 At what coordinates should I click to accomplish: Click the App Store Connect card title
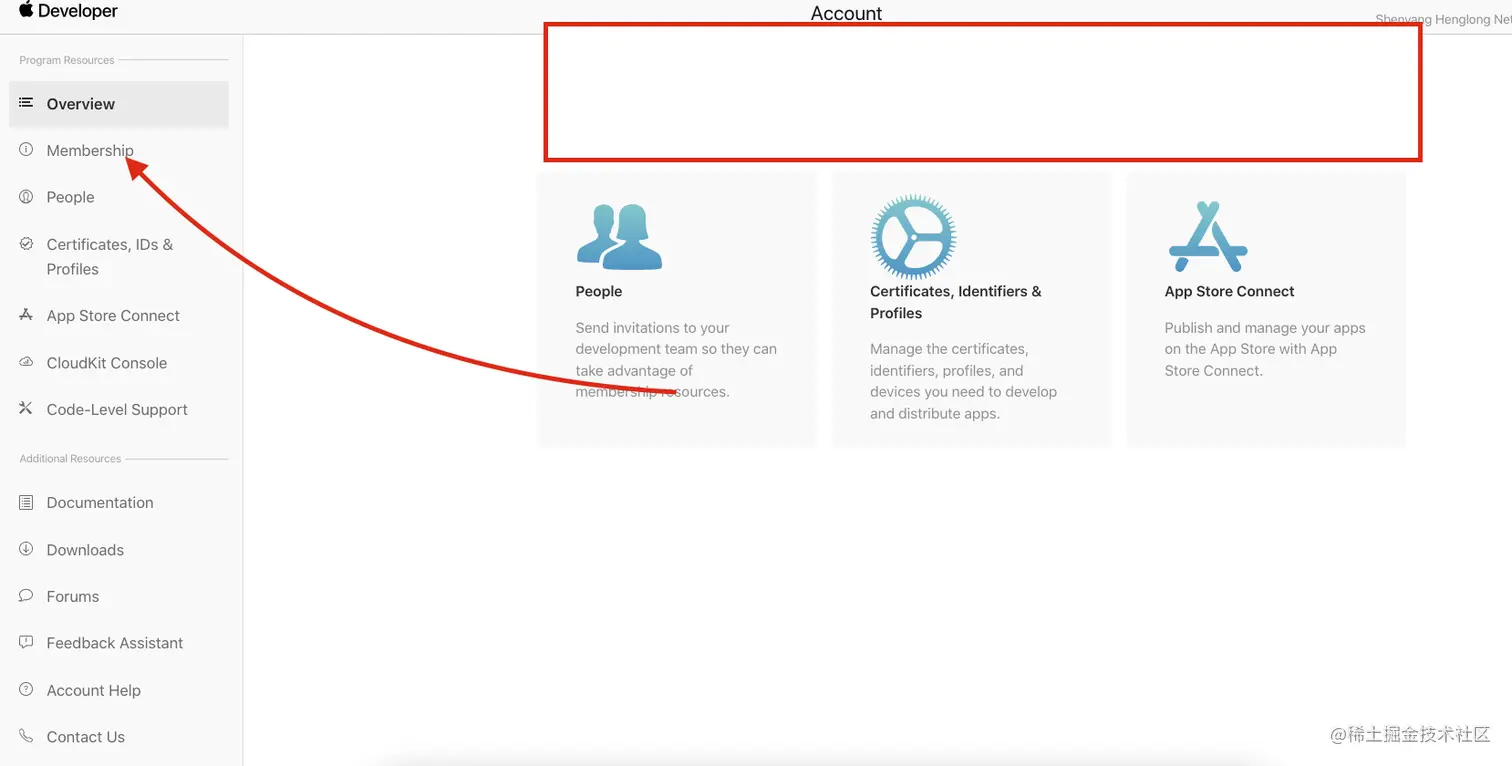[x=1229, y=291]
